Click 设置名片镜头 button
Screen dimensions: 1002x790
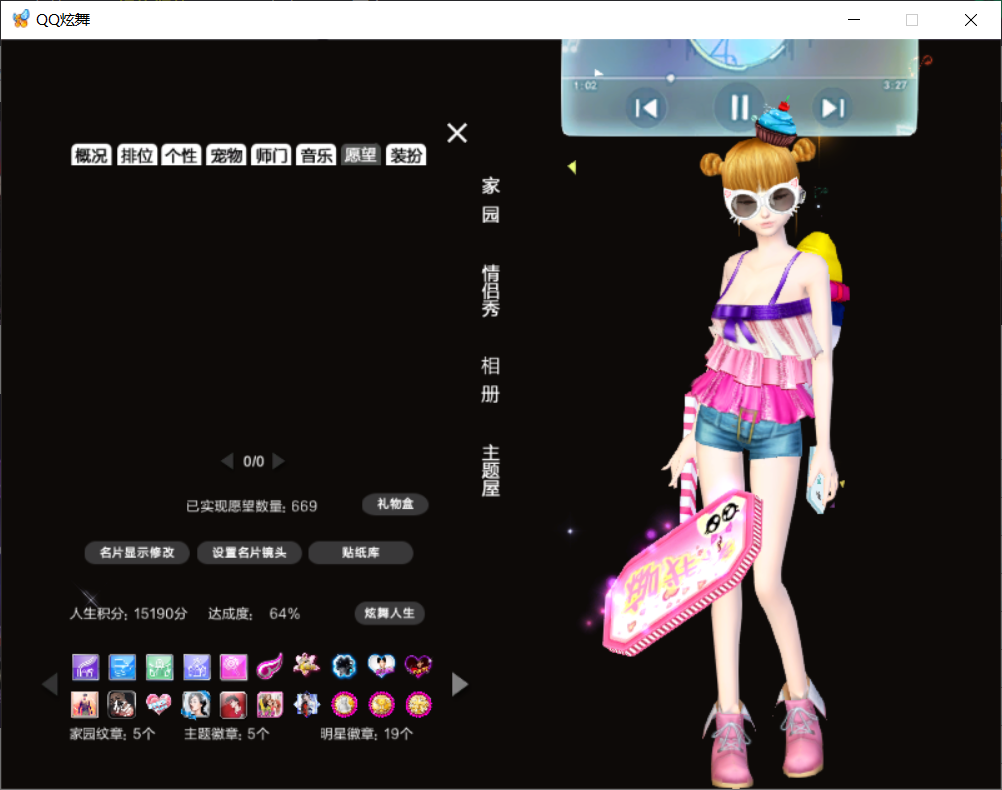249,553
